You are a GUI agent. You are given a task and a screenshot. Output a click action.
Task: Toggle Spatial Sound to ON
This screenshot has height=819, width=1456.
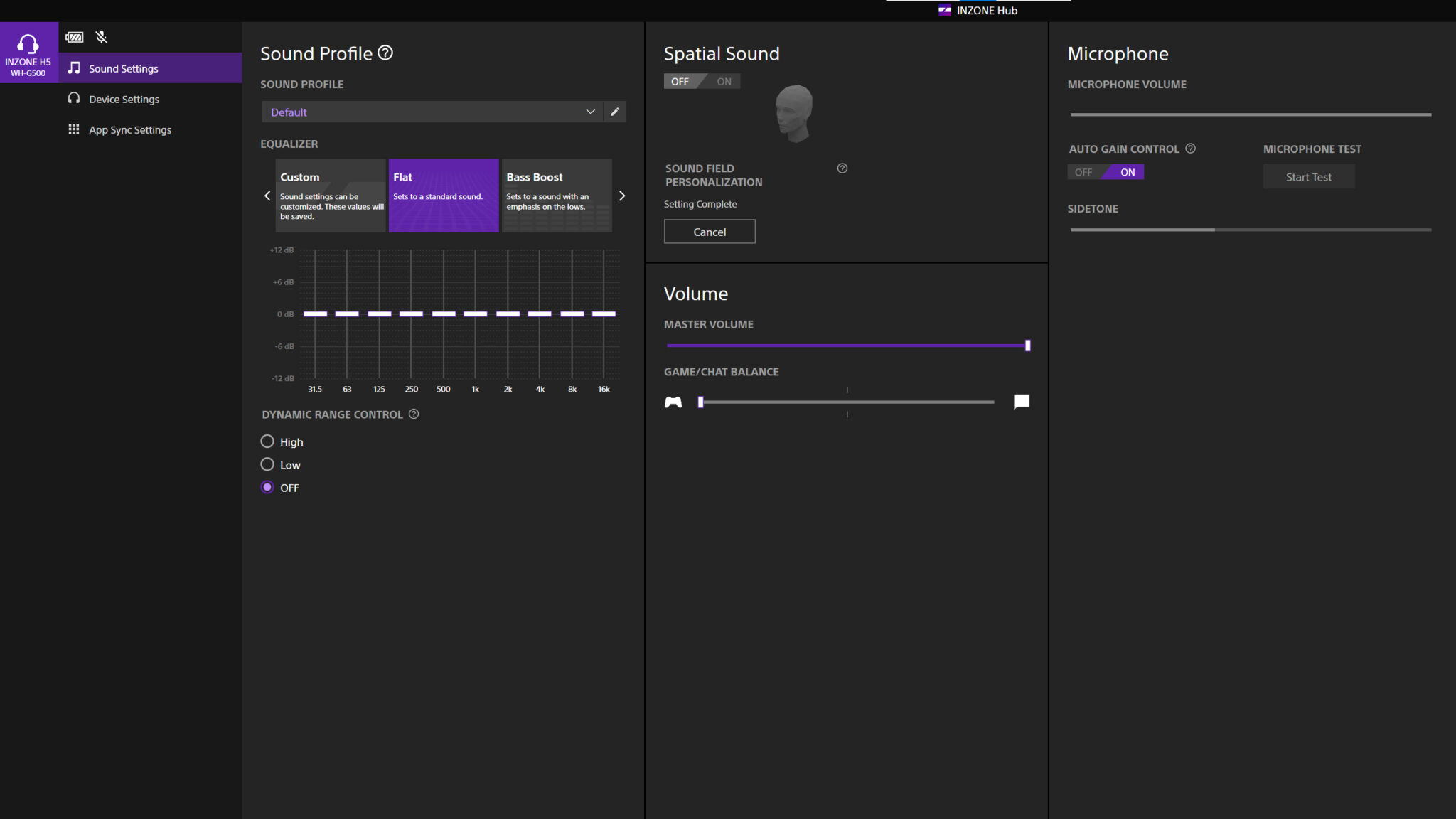[724, 82]
